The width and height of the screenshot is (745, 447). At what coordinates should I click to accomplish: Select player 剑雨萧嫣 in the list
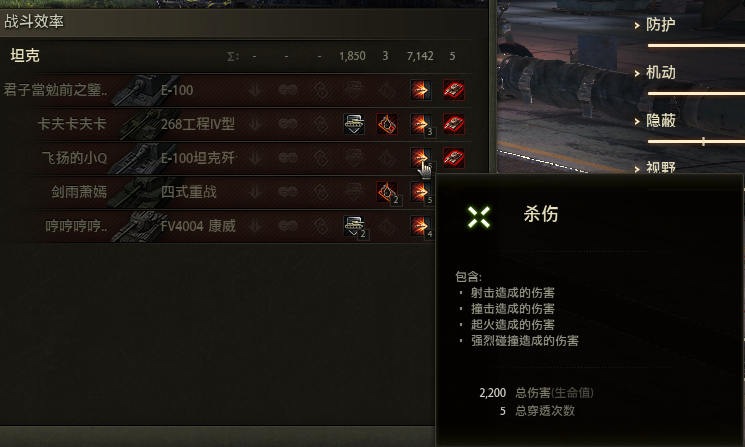[79, 192]
